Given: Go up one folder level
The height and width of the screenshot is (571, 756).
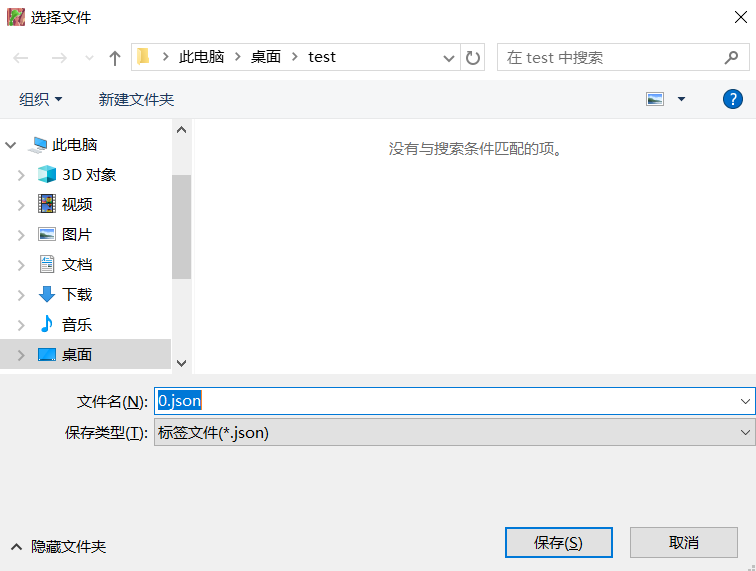Looking at the screenshot, I should [115, 58].
